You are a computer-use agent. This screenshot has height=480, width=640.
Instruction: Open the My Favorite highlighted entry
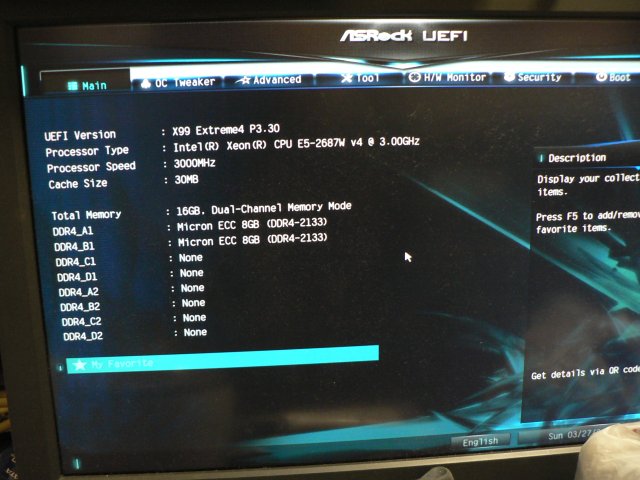click(x=223, y=359)
